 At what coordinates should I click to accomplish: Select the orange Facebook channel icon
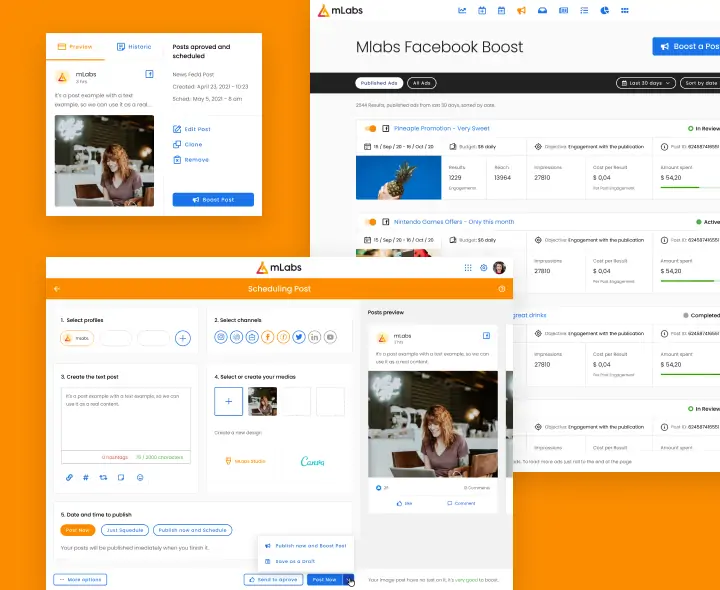[268, 337]
